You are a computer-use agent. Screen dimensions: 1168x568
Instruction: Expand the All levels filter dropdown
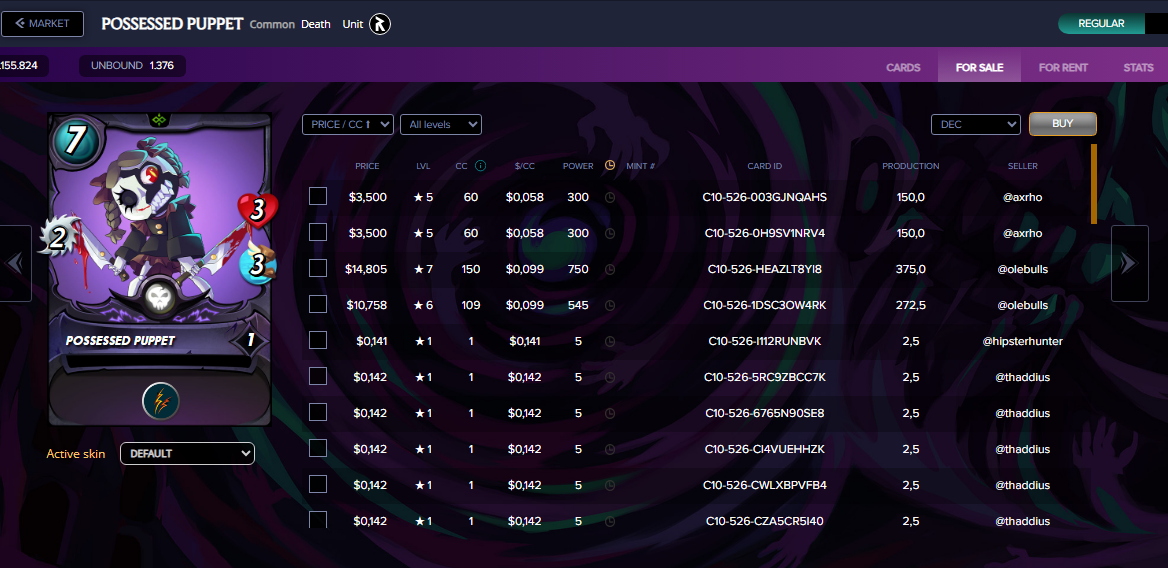(440, 124)
